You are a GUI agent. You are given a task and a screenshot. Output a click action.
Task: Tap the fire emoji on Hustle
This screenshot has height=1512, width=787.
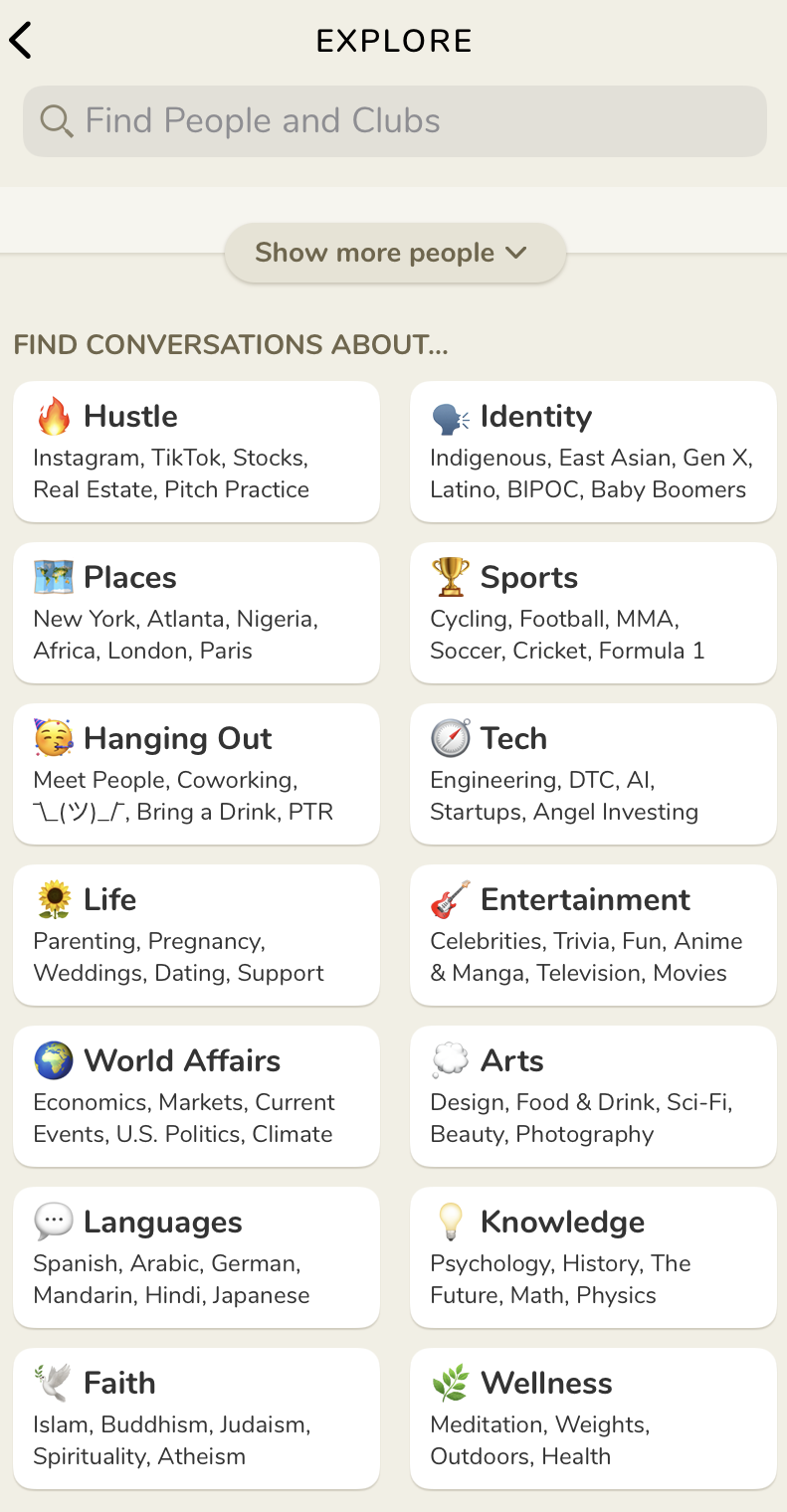coord(54,417)
